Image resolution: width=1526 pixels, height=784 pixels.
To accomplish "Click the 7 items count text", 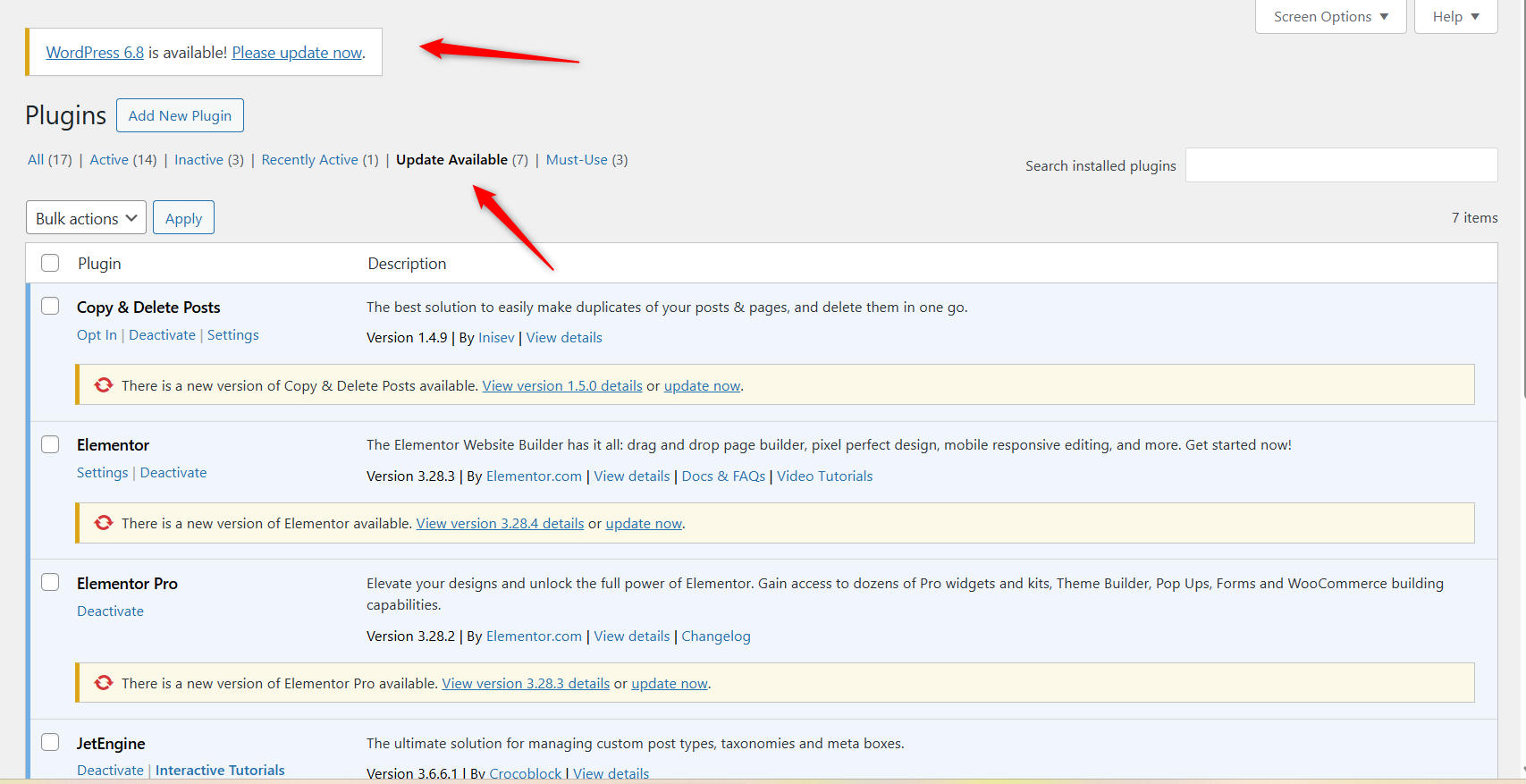I will (x=1474, y=218).
